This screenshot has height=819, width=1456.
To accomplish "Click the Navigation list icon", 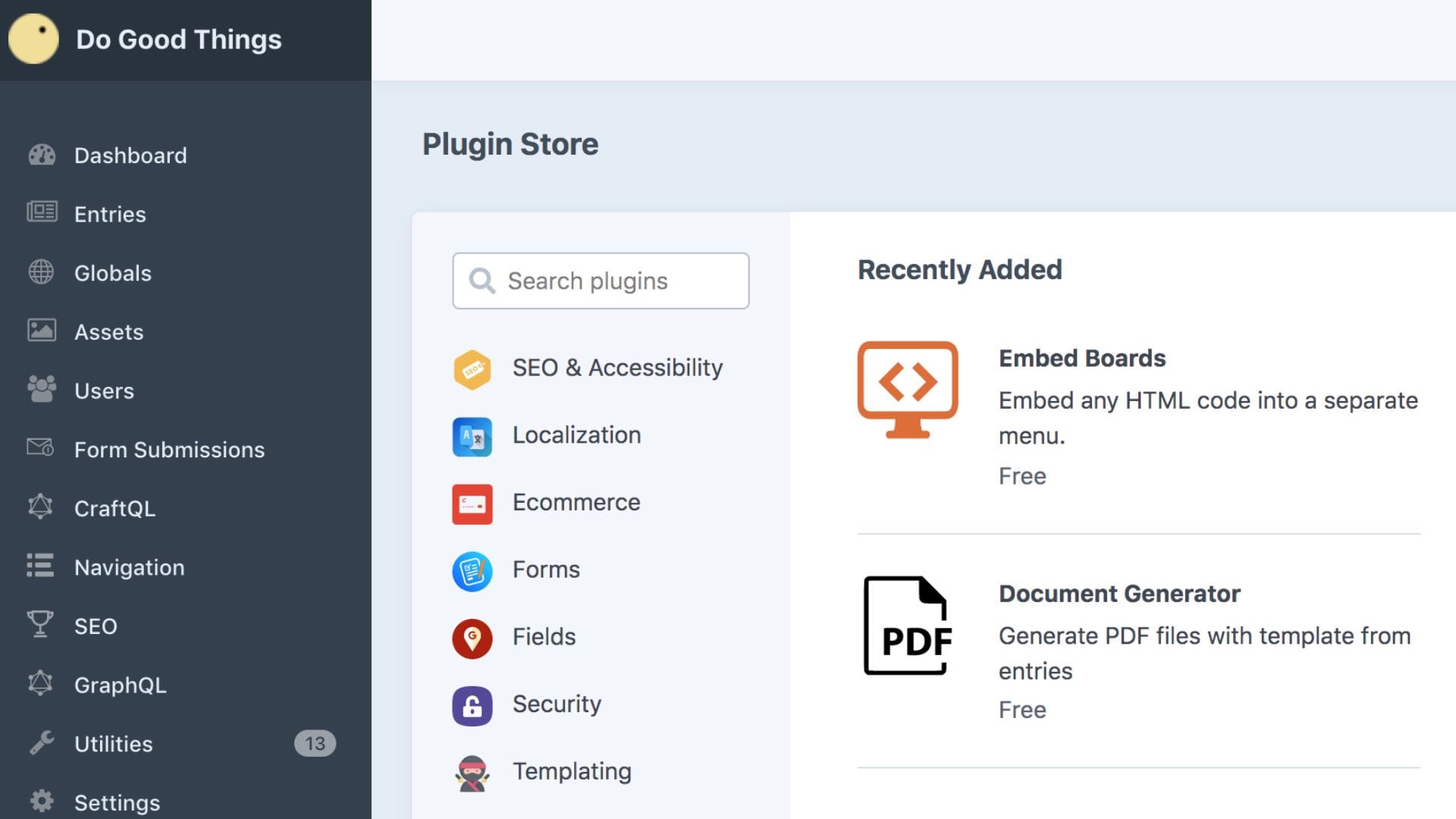I will (x=41, y=566).
